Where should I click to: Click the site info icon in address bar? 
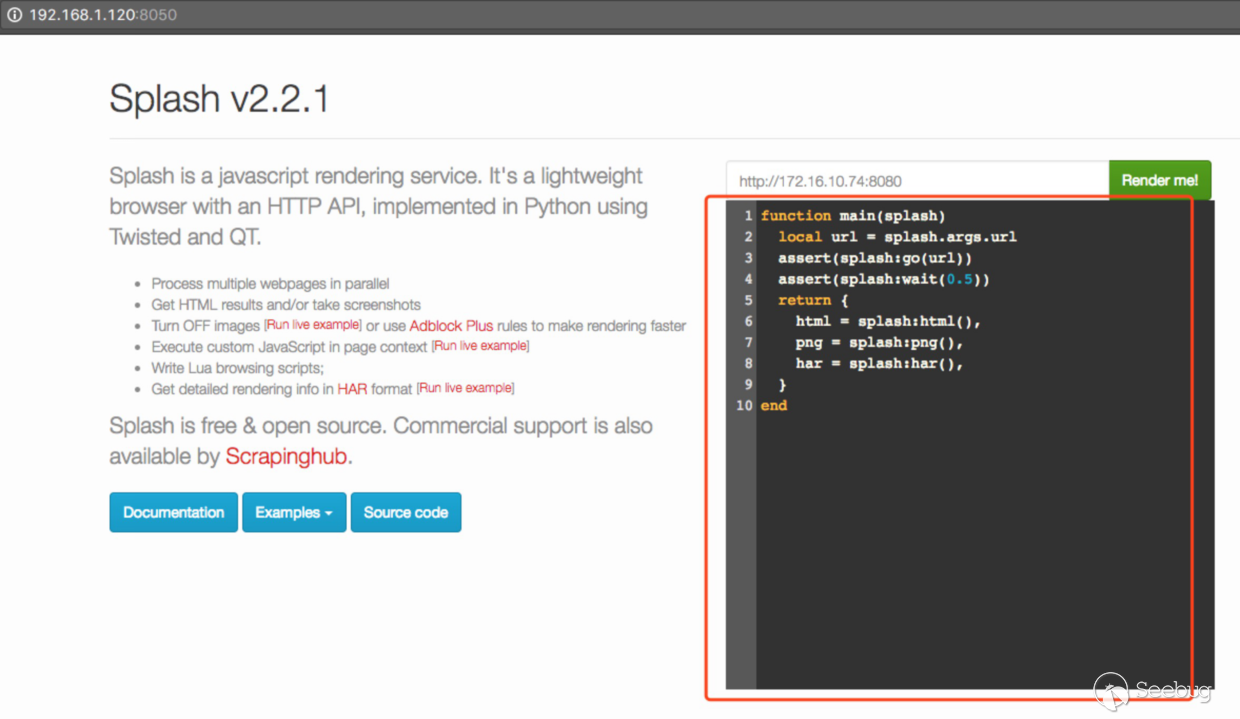pos(14,15)
